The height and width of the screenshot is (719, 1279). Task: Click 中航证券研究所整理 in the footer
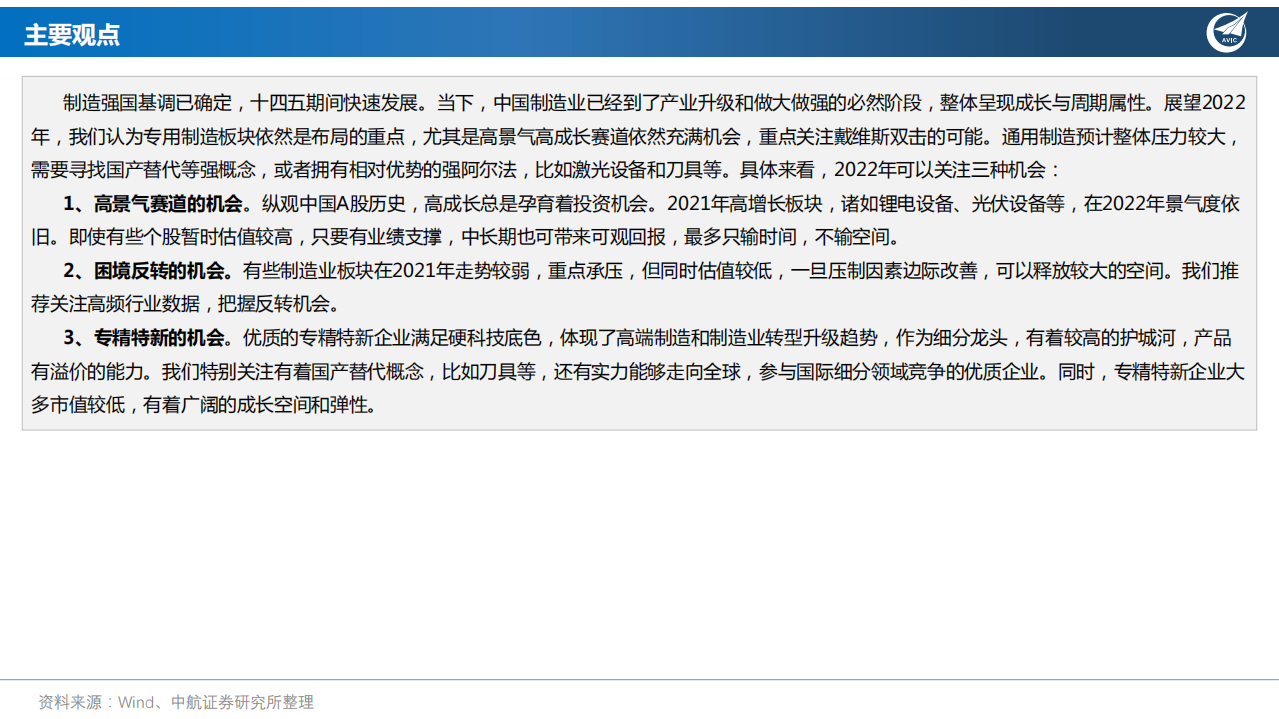coord(242,702)
